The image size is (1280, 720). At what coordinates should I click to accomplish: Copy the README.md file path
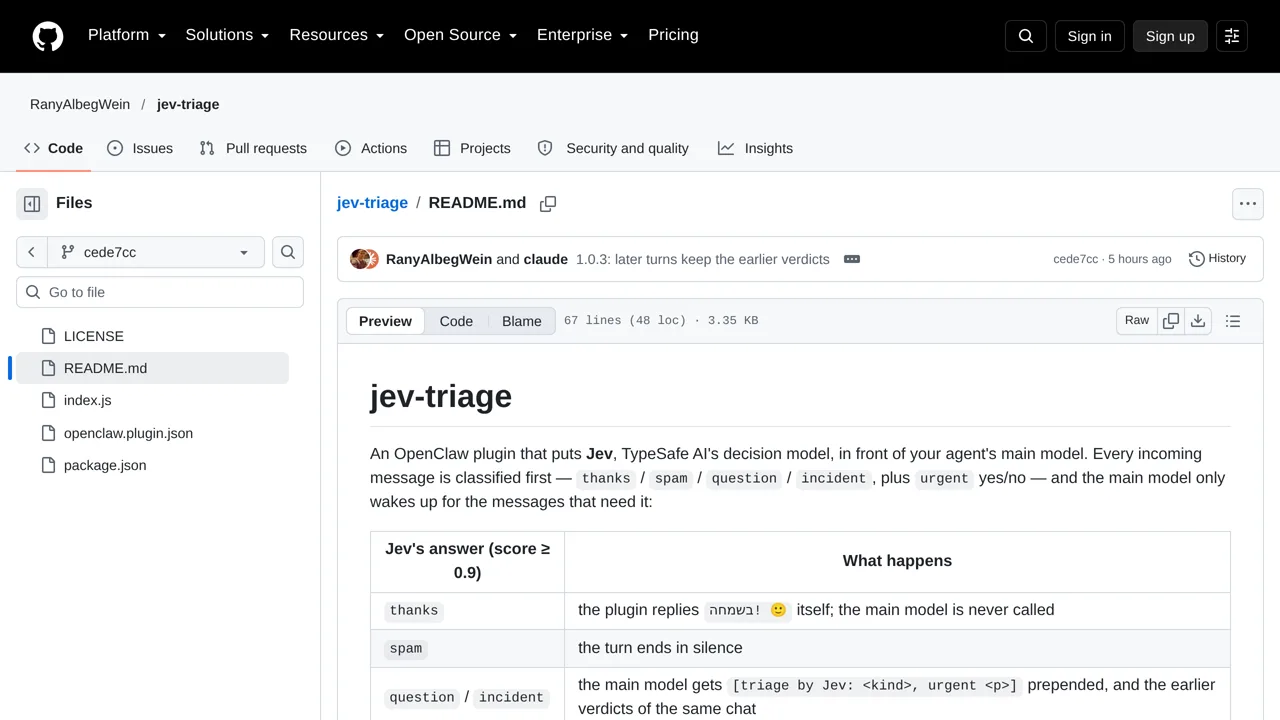click(x=548, y=204)
